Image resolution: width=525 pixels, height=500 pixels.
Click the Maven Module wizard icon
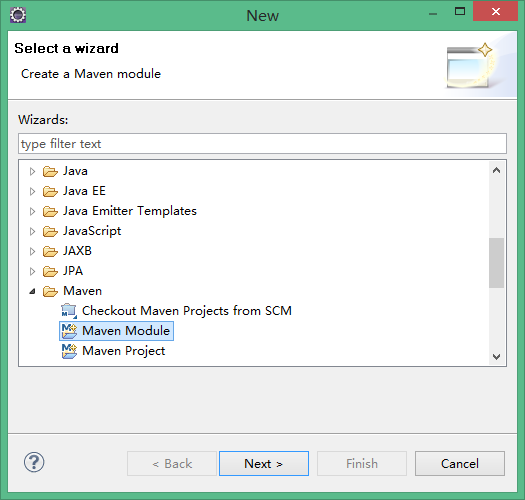[69, 331]
